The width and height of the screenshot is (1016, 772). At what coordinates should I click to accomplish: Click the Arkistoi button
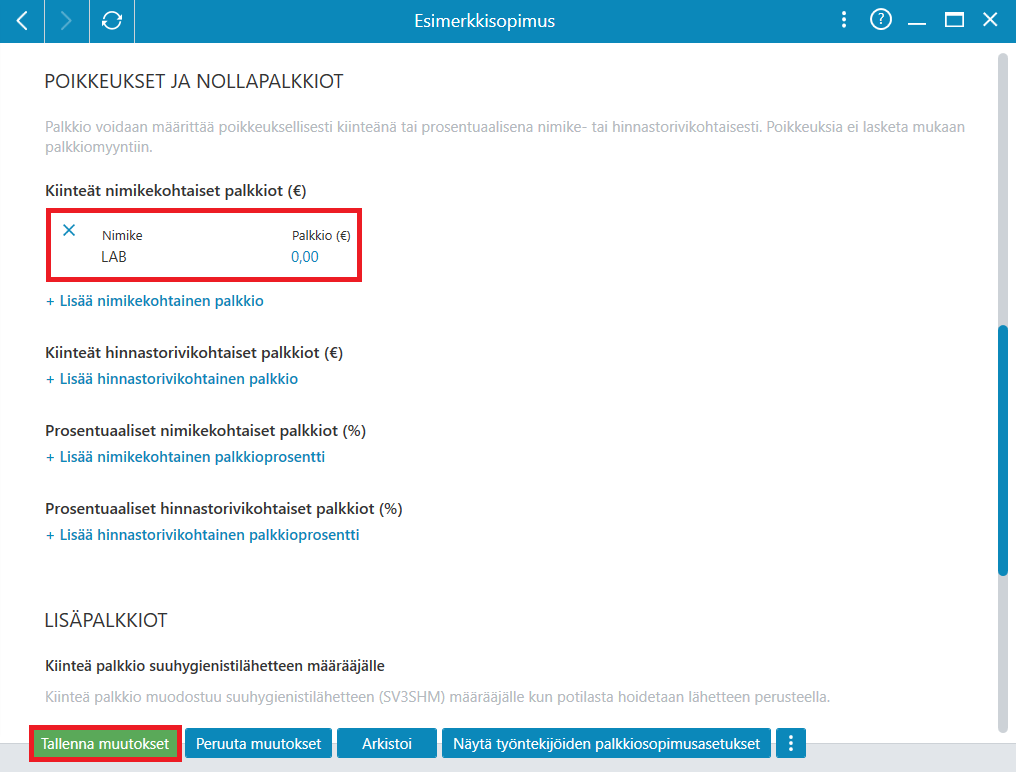[387, 743]
